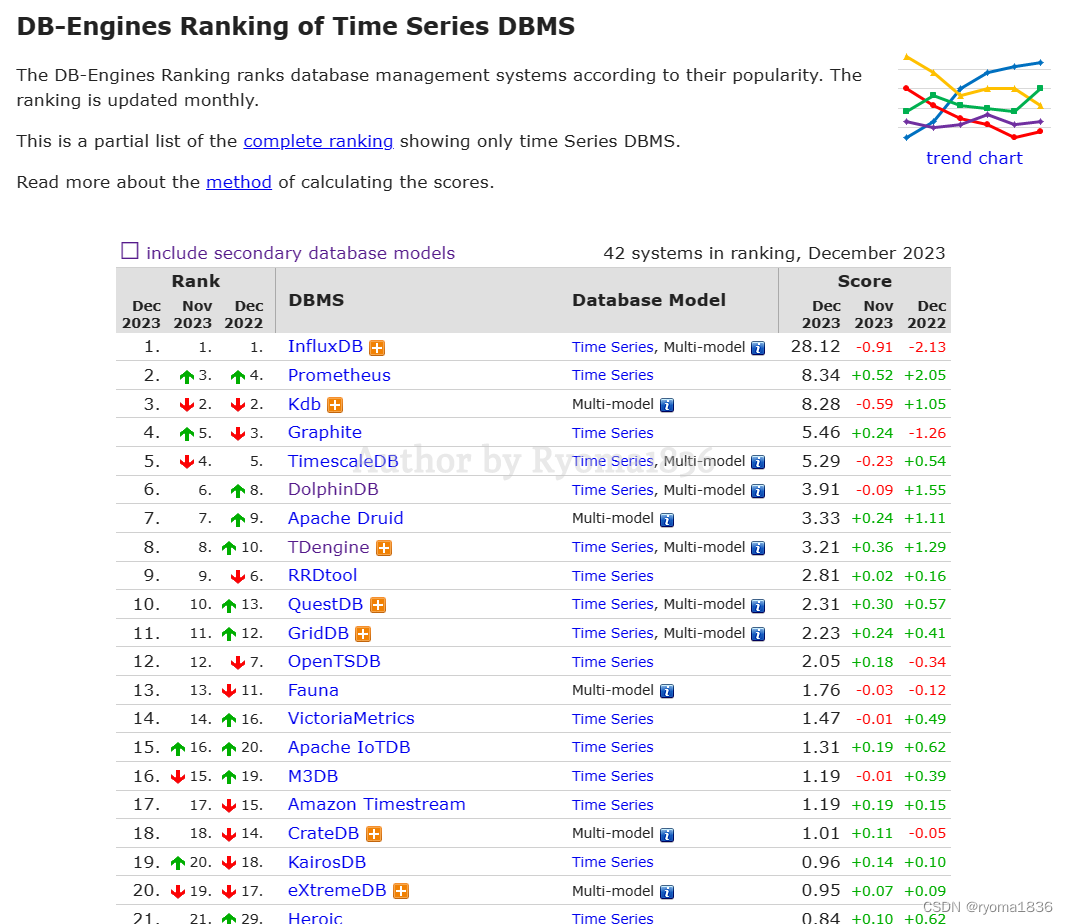Open the trend chart link
The height and width of the screenshot is (924, 1068).
pyautogui.click(x=974, y=158)
